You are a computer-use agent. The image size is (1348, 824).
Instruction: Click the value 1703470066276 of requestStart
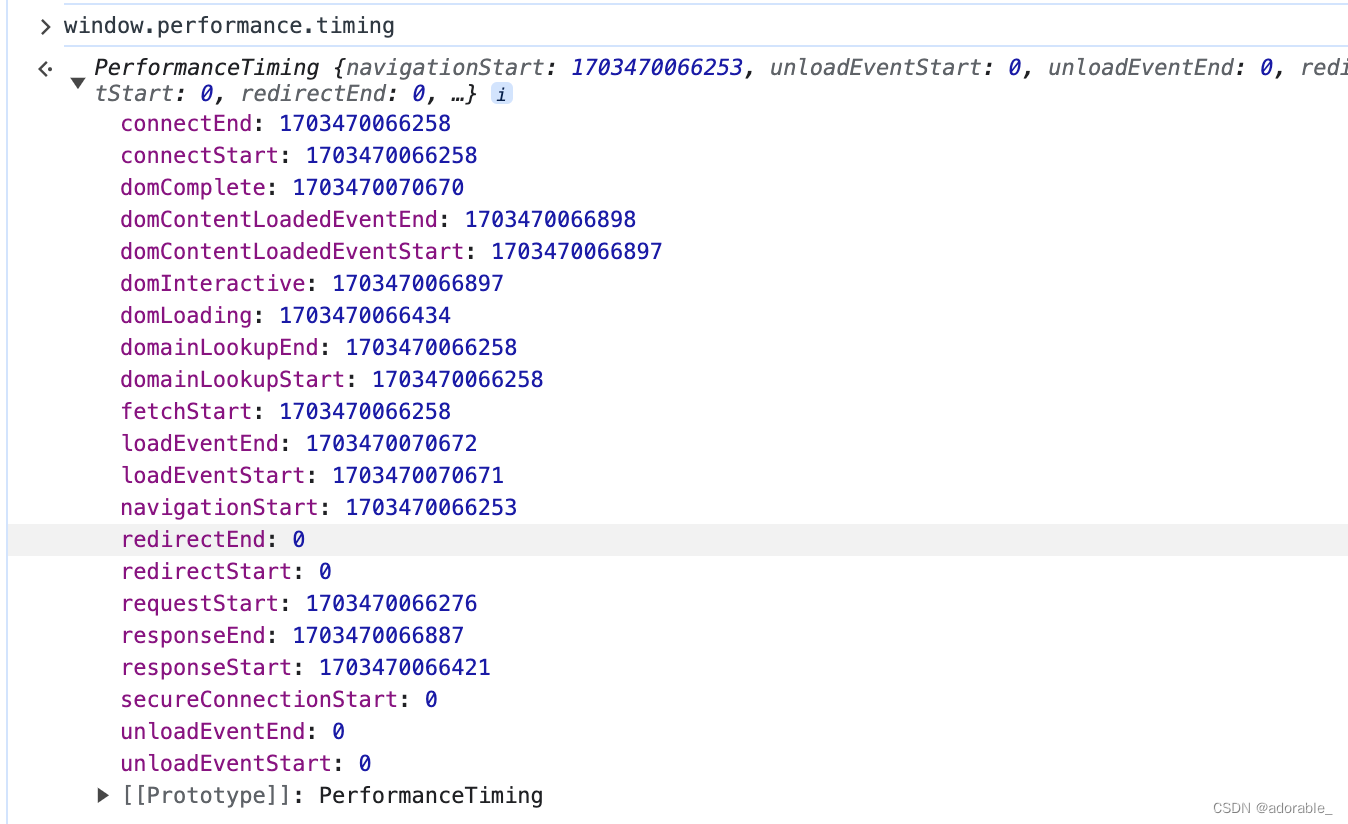[x=392, y=604]
